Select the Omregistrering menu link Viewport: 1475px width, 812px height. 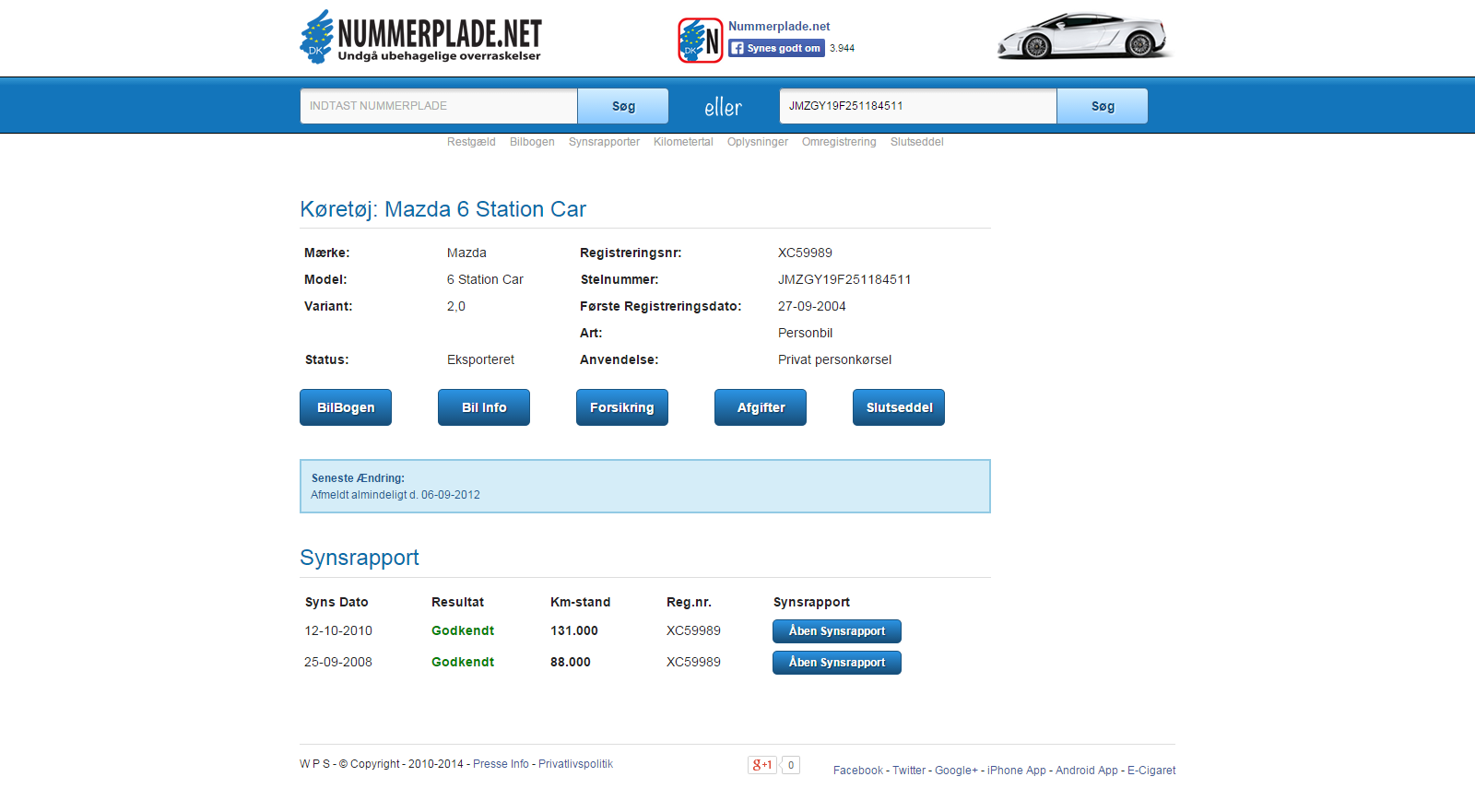coord(839,142)
